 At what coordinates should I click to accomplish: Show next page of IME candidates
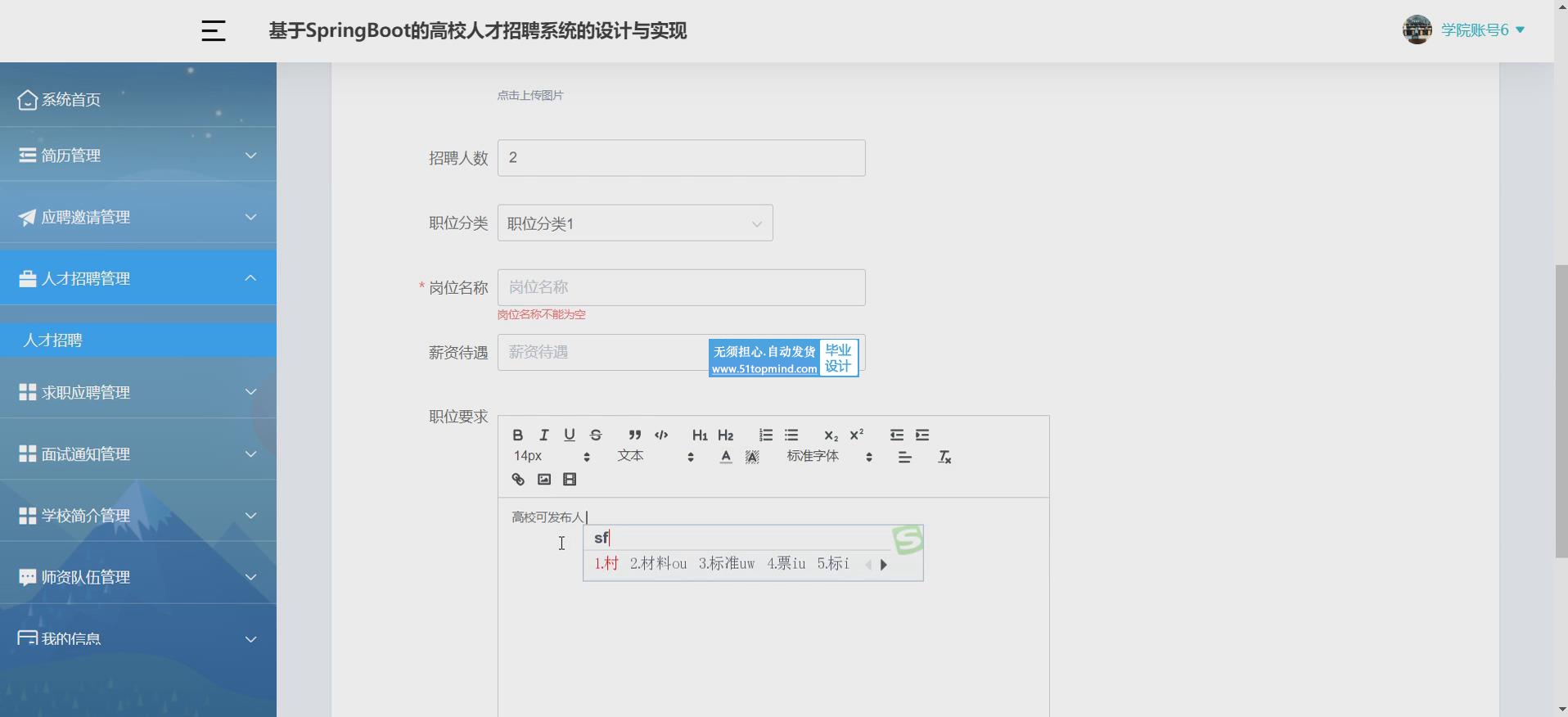884,565
